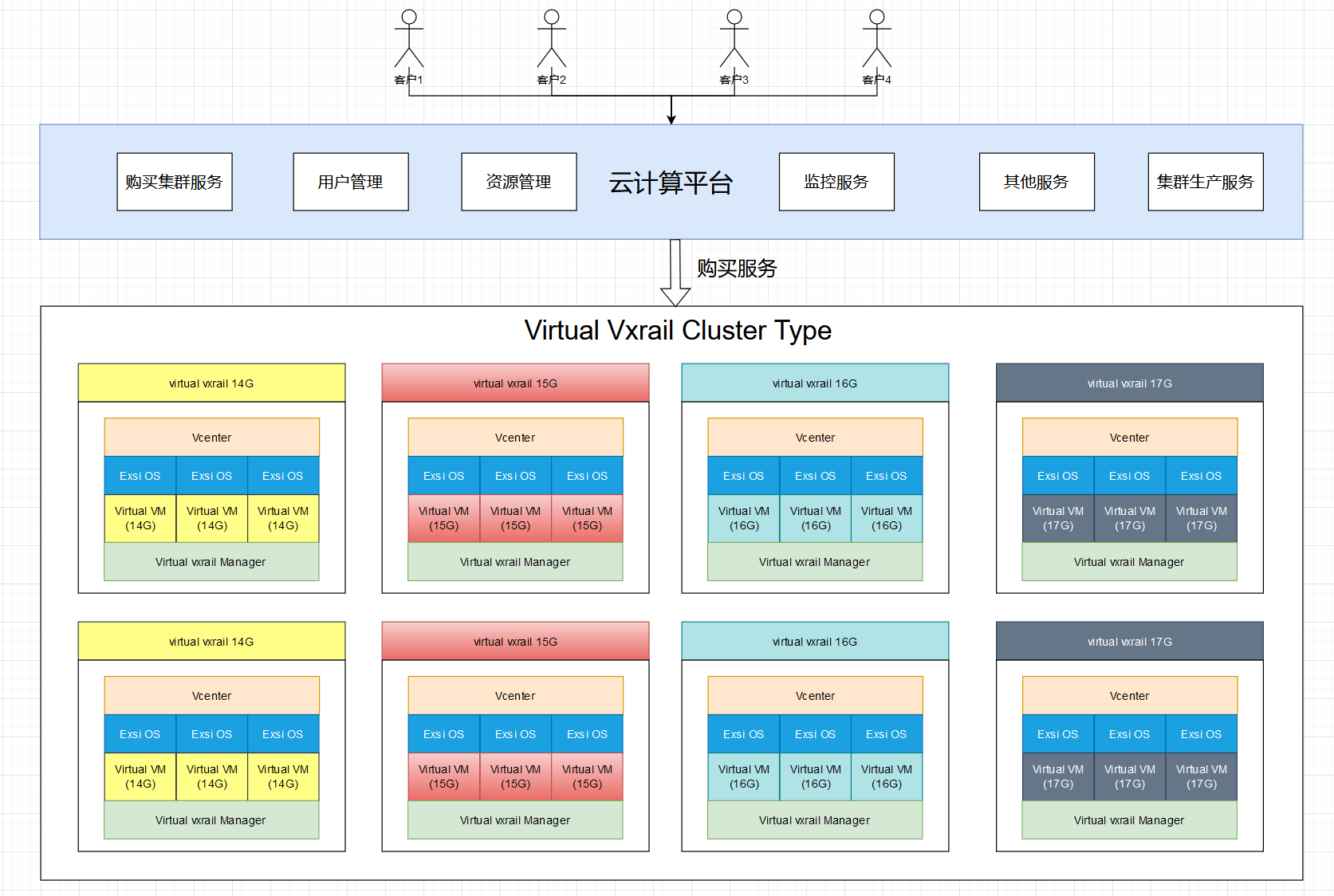Click Vcenter box in upper 15G cluster
Screen dimensions: 1334x896
515,437
